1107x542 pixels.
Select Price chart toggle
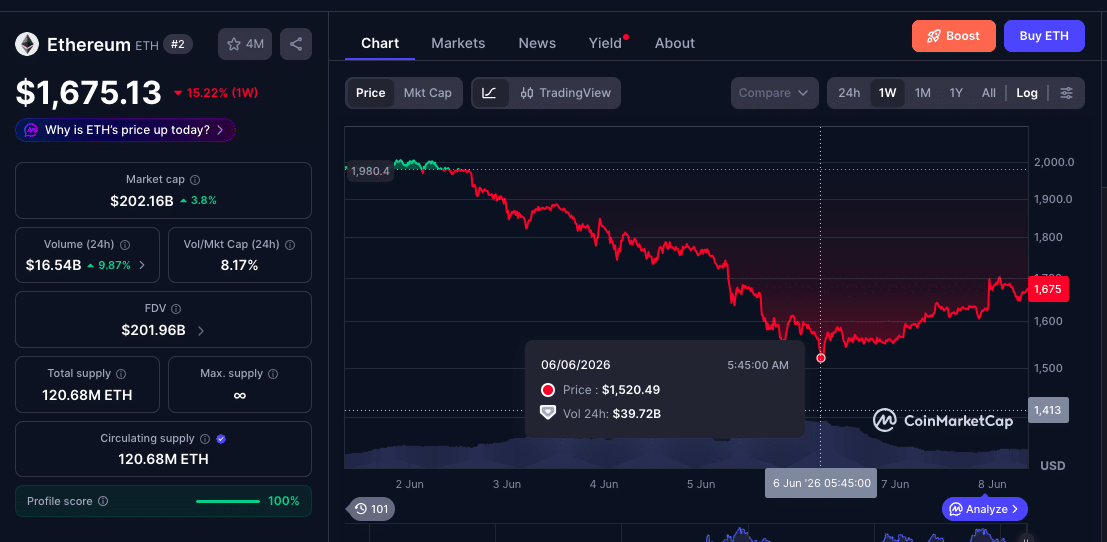click(x=371, y=93)
